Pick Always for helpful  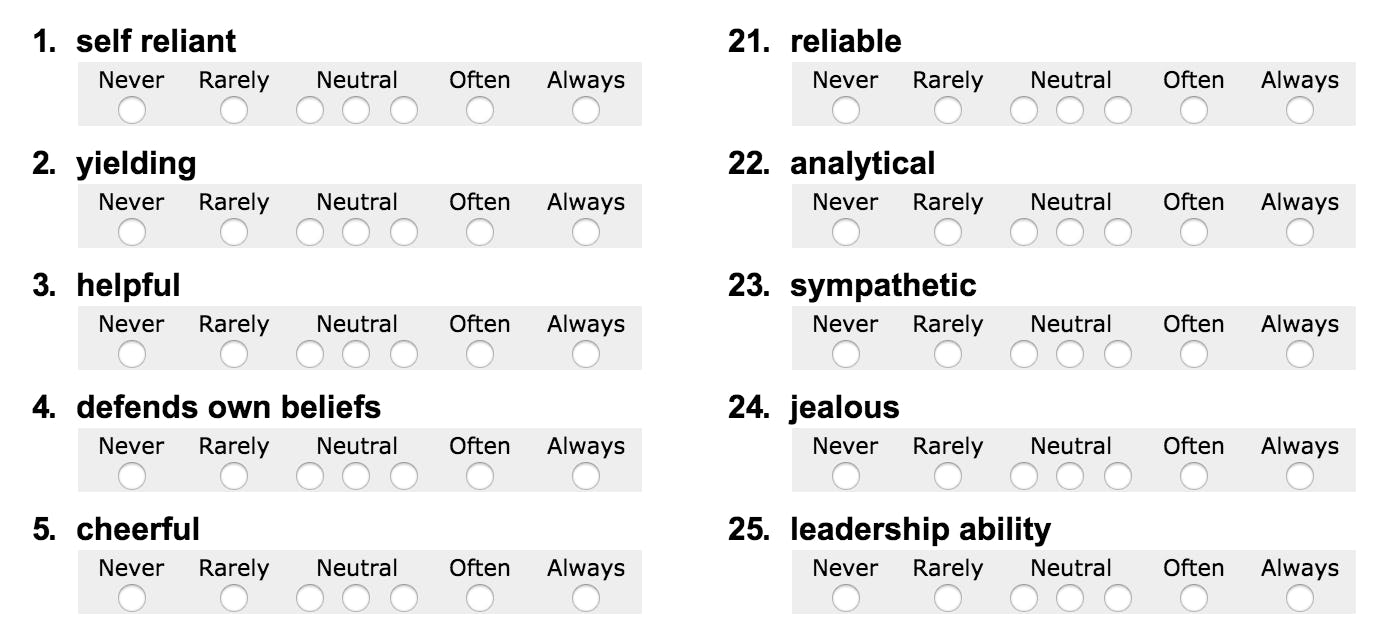pyautogui.click(x=586, y=354)
